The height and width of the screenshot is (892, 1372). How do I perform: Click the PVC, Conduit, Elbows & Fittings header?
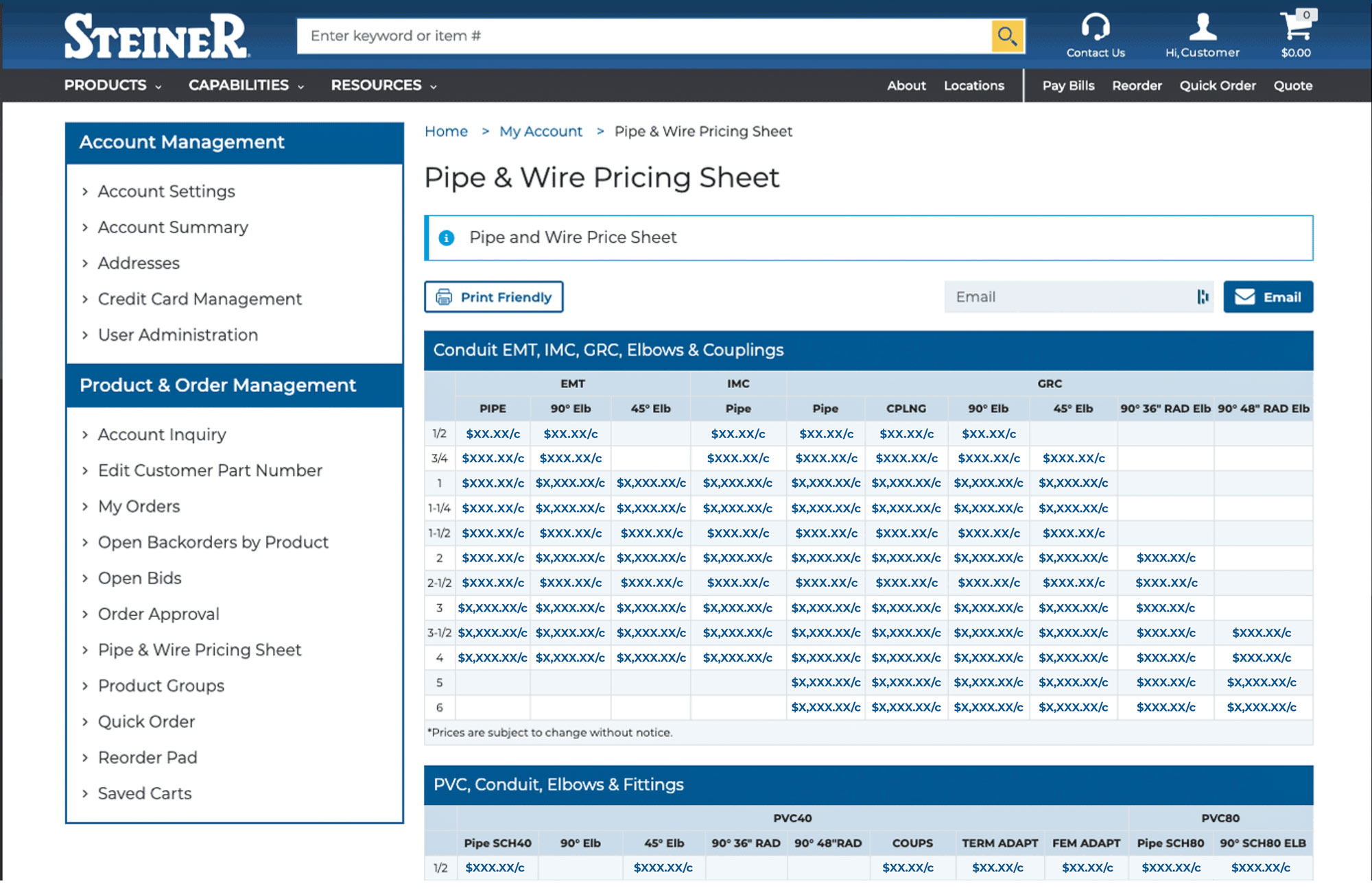coord(868,785)
